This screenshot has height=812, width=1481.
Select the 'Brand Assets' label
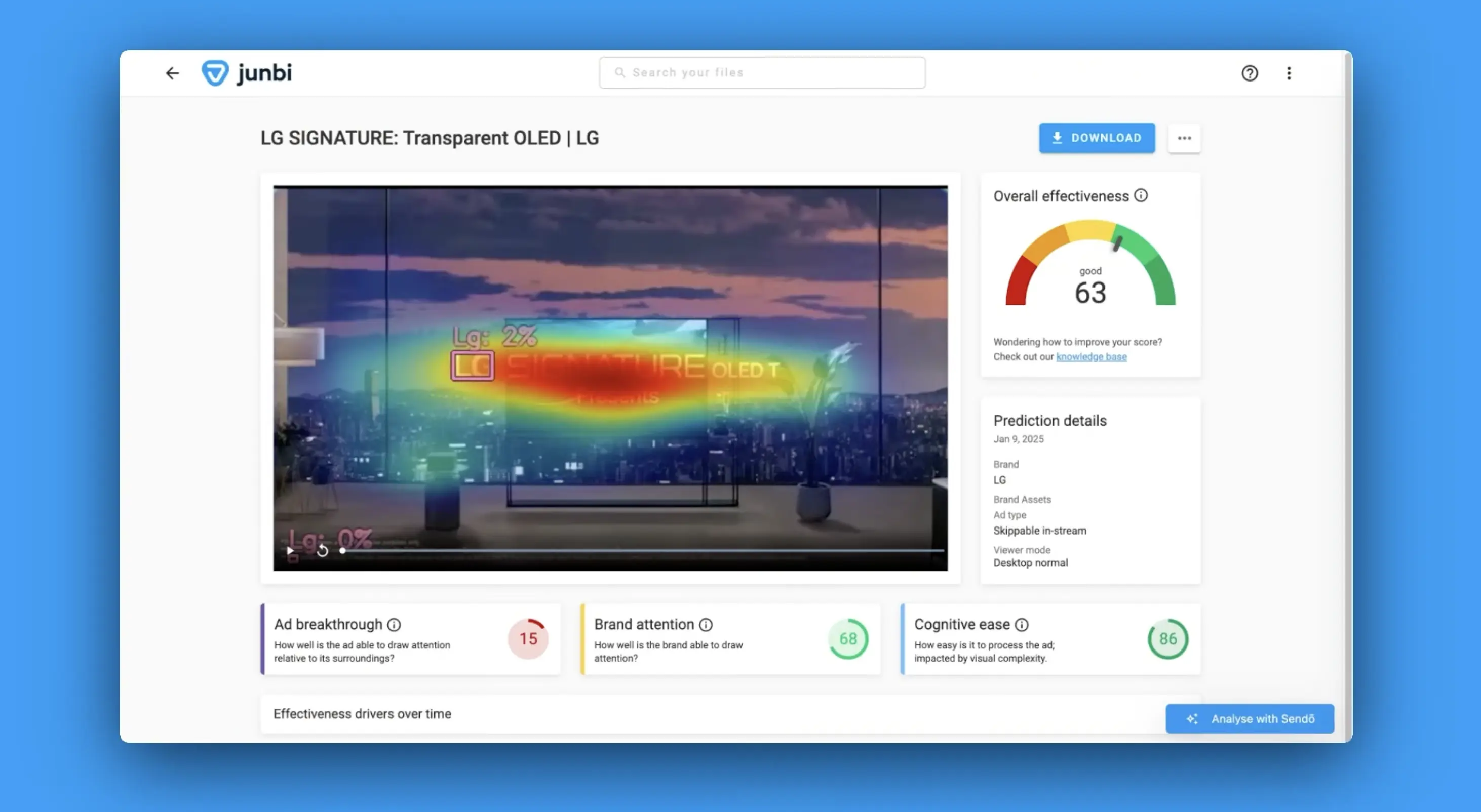pos(1022,499)
